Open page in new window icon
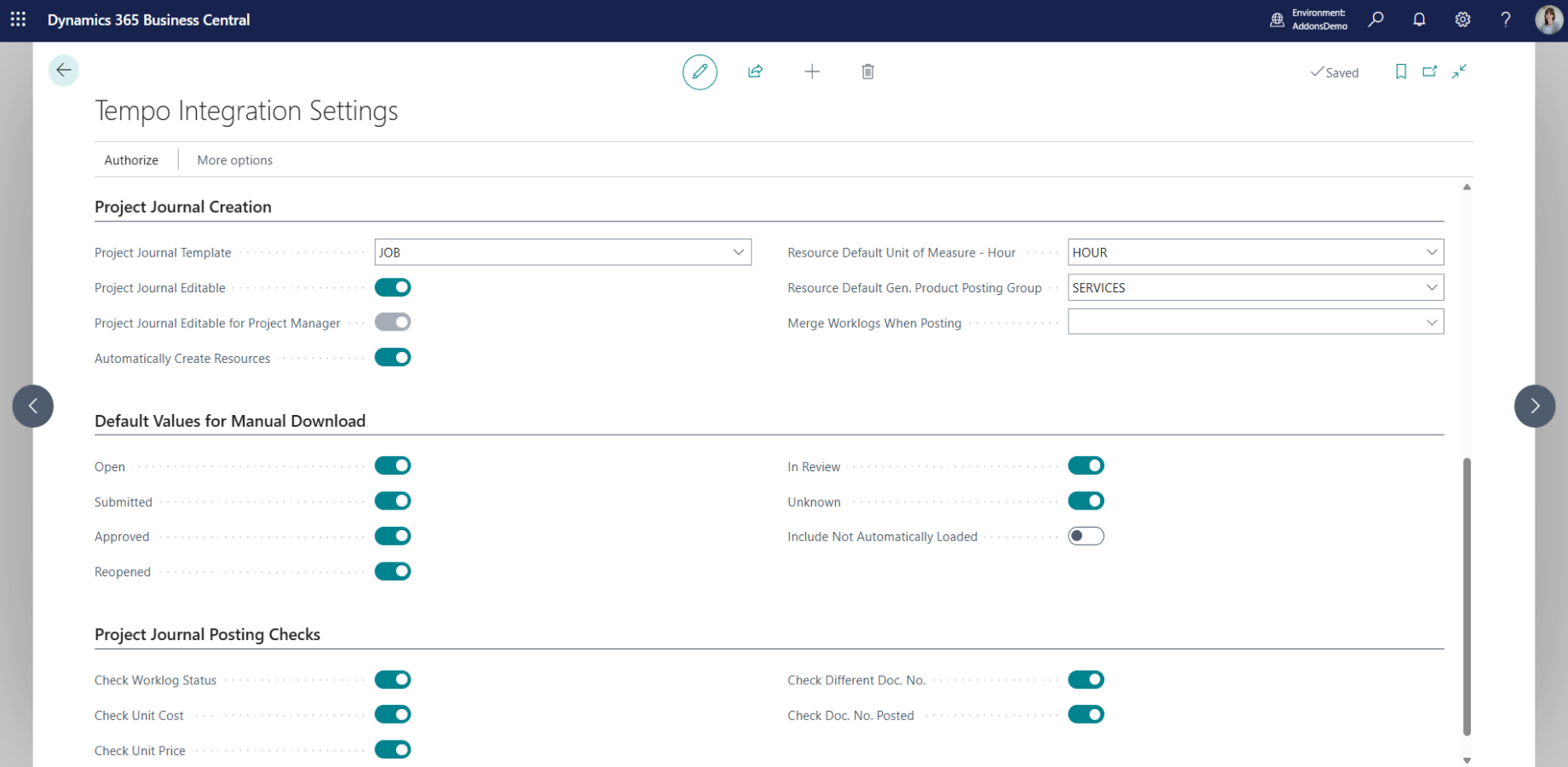1568x767 pixels. [1430, 72]
